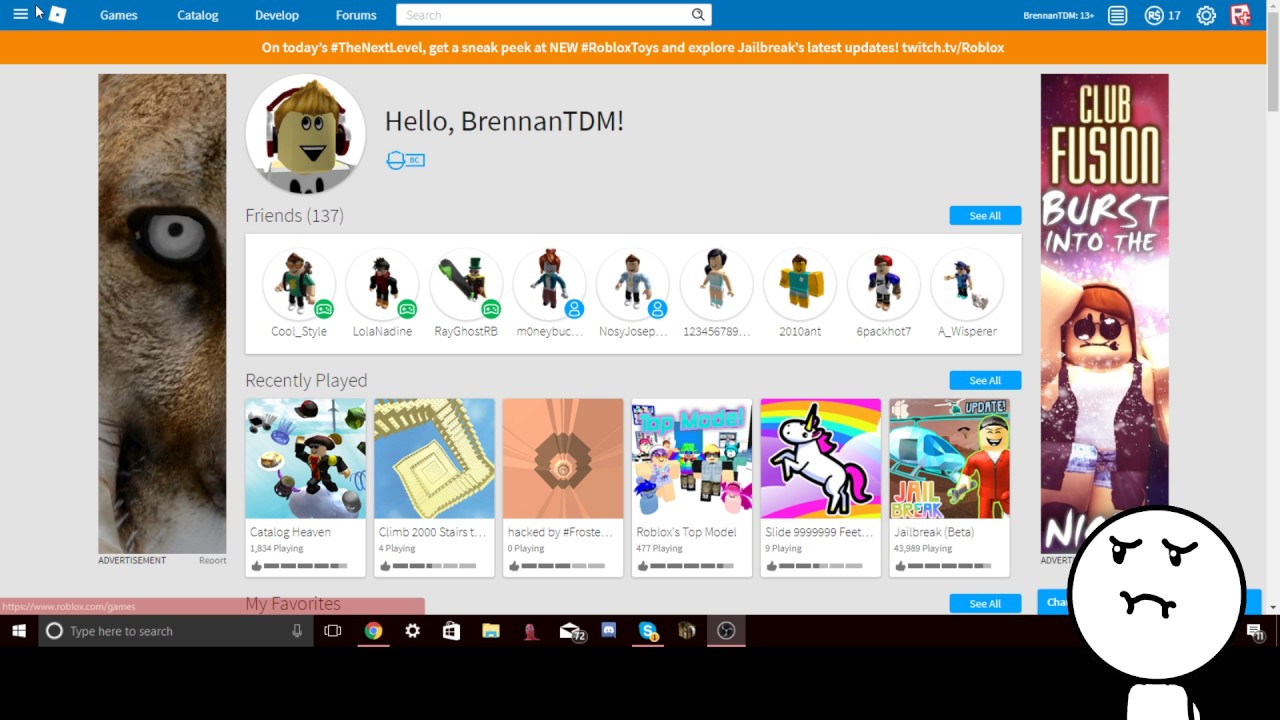The height and width of the screenshot is (720, 1280).
Task: Open the Climb 2000 Stairs game thumbnail
Action: click(434, 459)
